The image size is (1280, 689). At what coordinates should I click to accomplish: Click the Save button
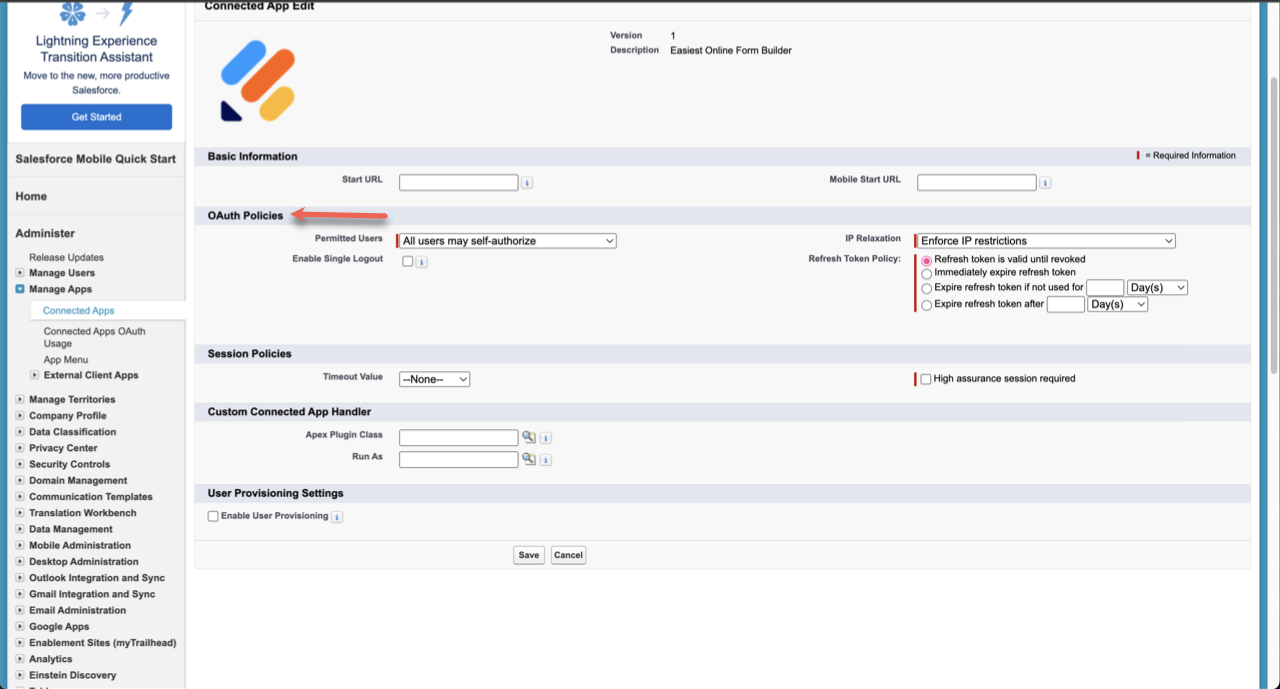529,555
